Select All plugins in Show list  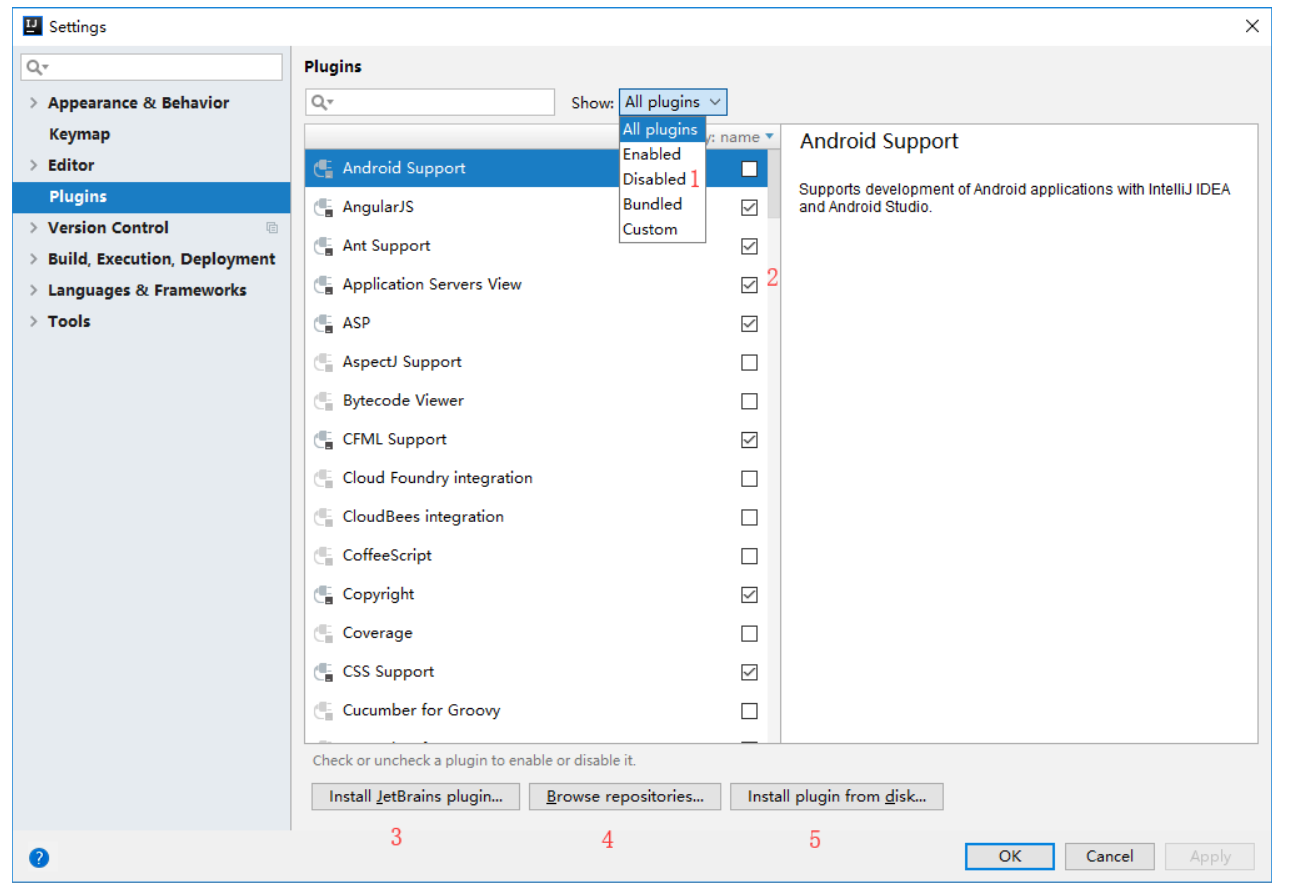[x=662, y=129]
